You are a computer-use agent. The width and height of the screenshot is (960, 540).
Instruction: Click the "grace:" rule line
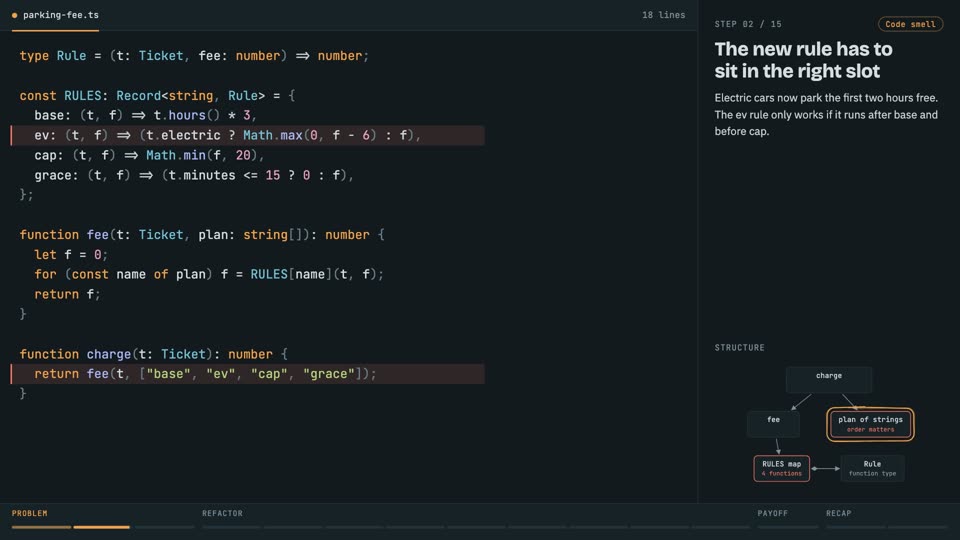coord(193,175)
